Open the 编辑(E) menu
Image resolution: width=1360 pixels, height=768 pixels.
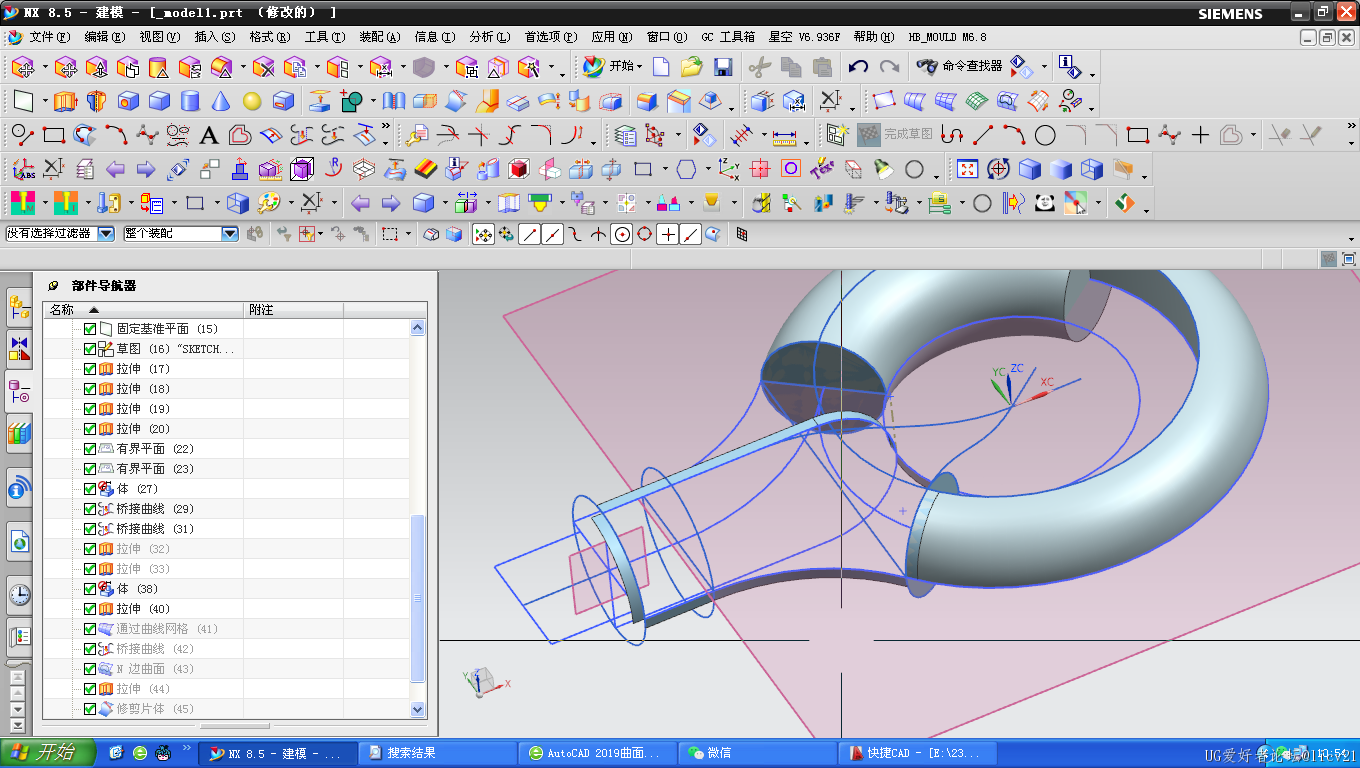click(105, 37)
